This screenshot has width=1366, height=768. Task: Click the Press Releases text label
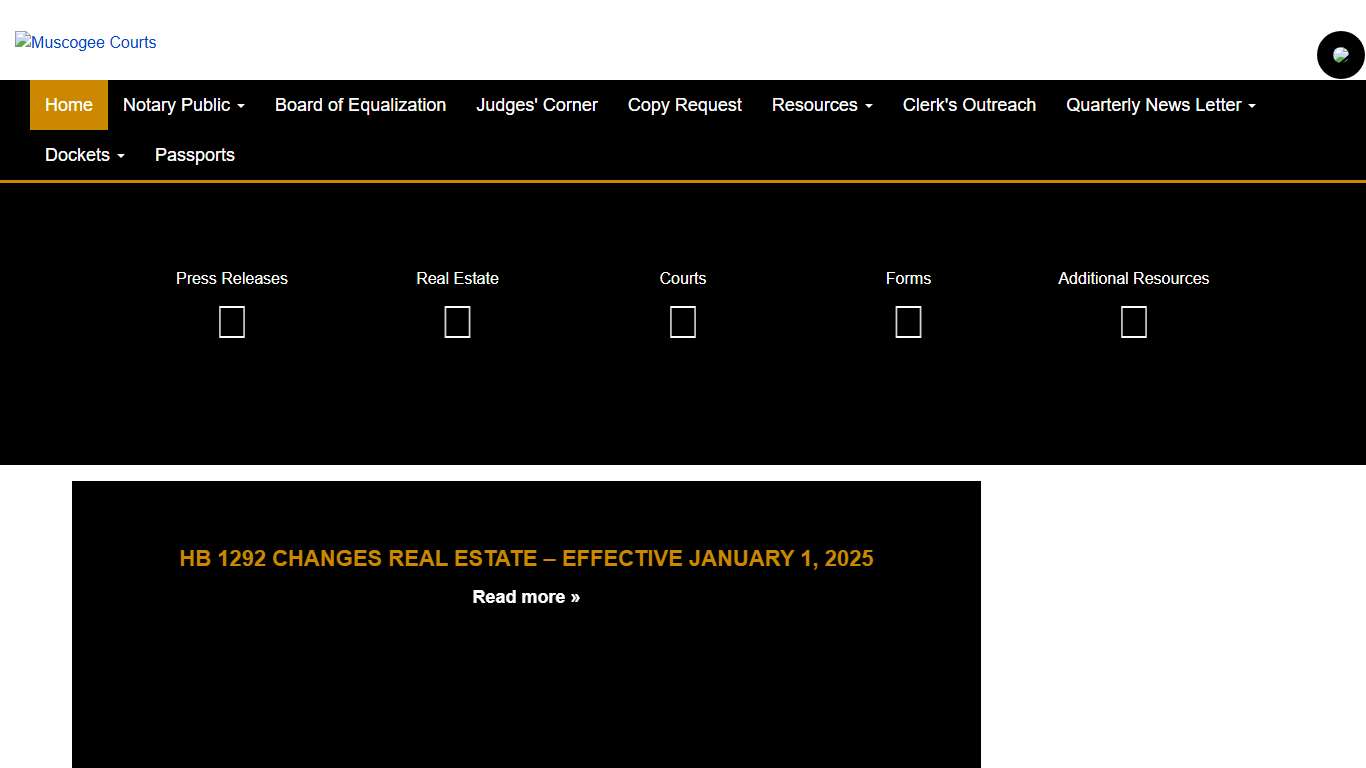[x=232, y=278]
